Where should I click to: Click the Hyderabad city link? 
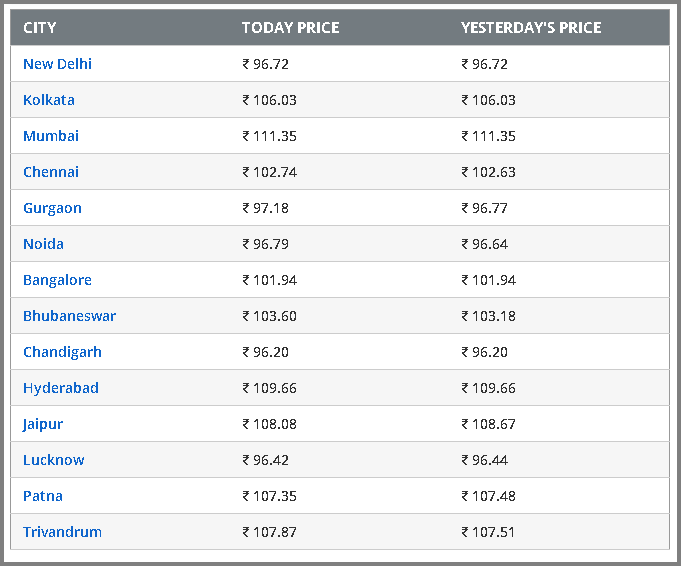60,388
